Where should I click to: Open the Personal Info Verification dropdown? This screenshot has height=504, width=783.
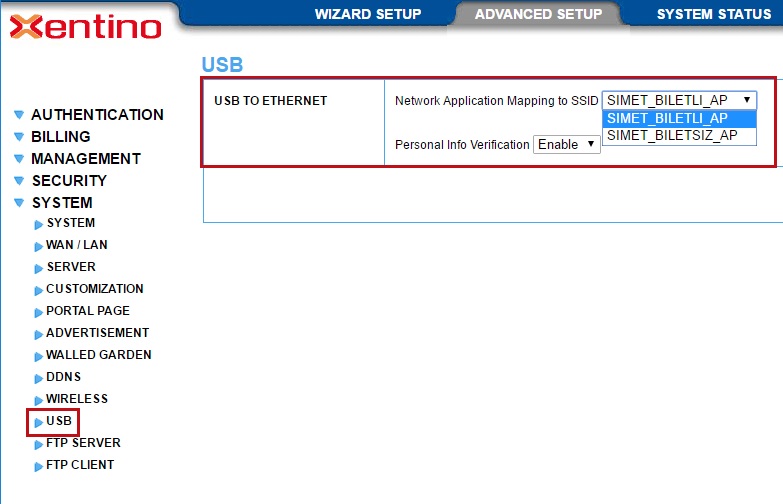tap(566, 145)
